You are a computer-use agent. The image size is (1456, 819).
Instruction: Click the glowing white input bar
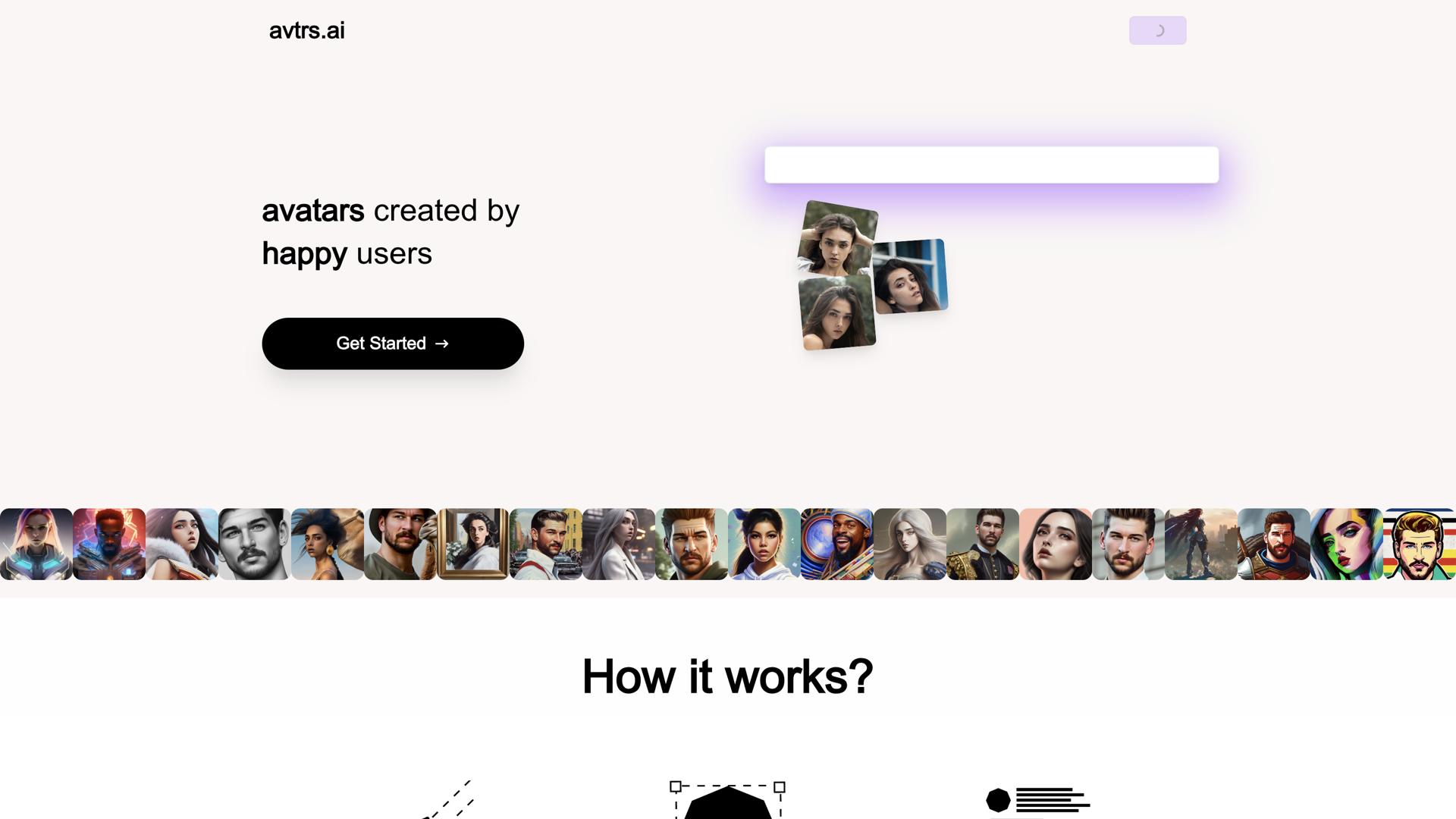click(x=991, y=165)
